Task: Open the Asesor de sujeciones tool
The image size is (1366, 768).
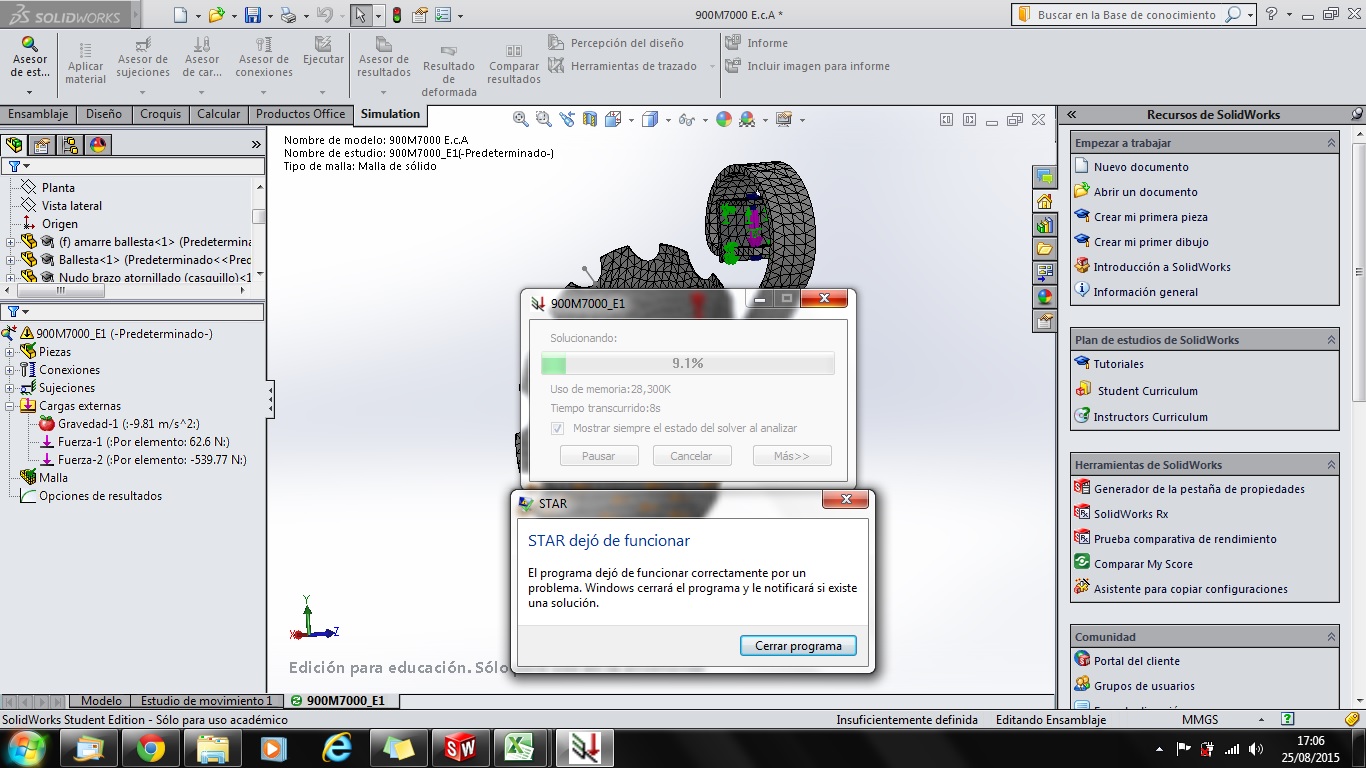Action: tap(143, 59)
